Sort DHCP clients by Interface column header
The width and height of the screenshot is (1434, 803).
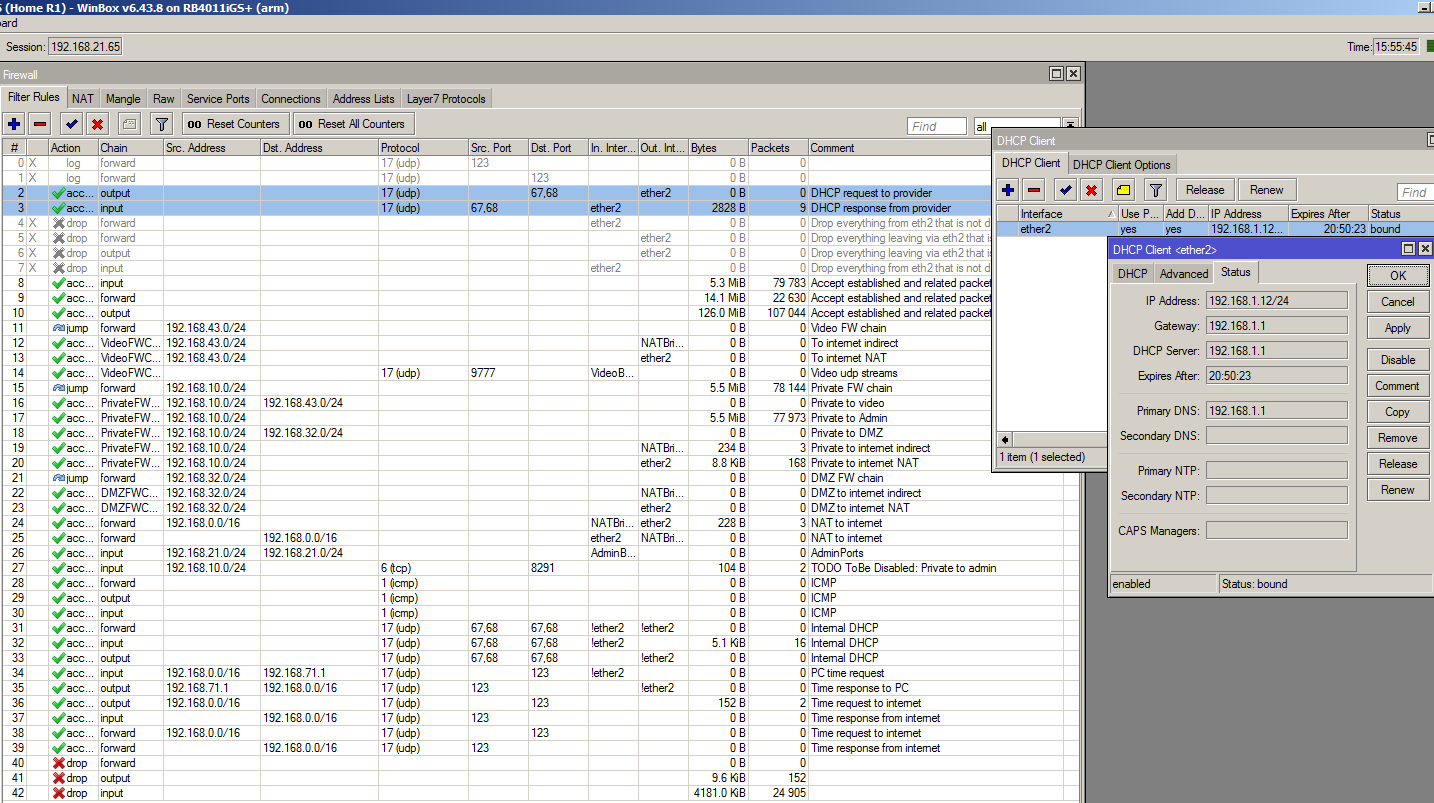pos(1060,214)
